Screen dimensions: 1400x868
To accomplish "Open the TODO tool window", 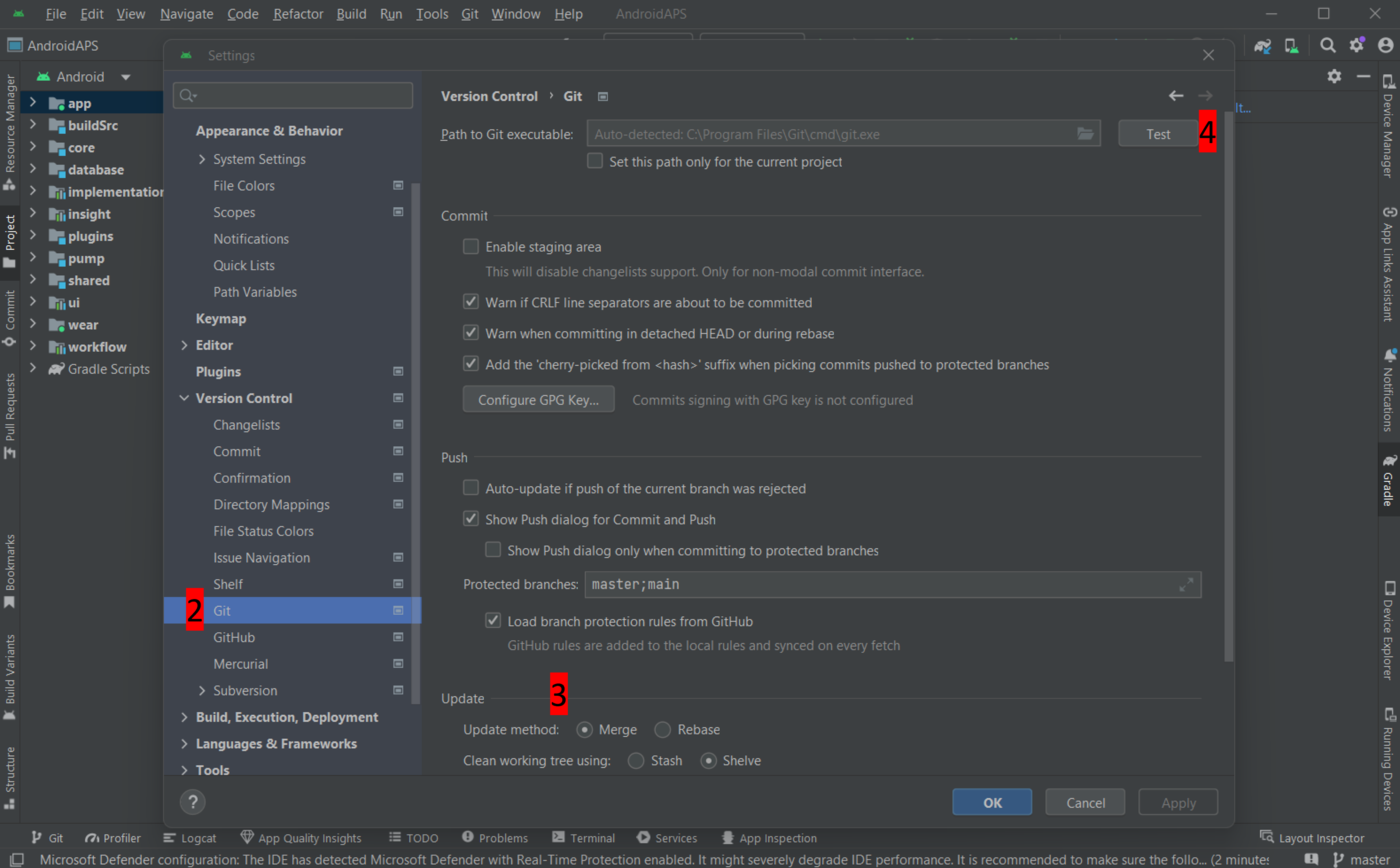I will point(413,838).
